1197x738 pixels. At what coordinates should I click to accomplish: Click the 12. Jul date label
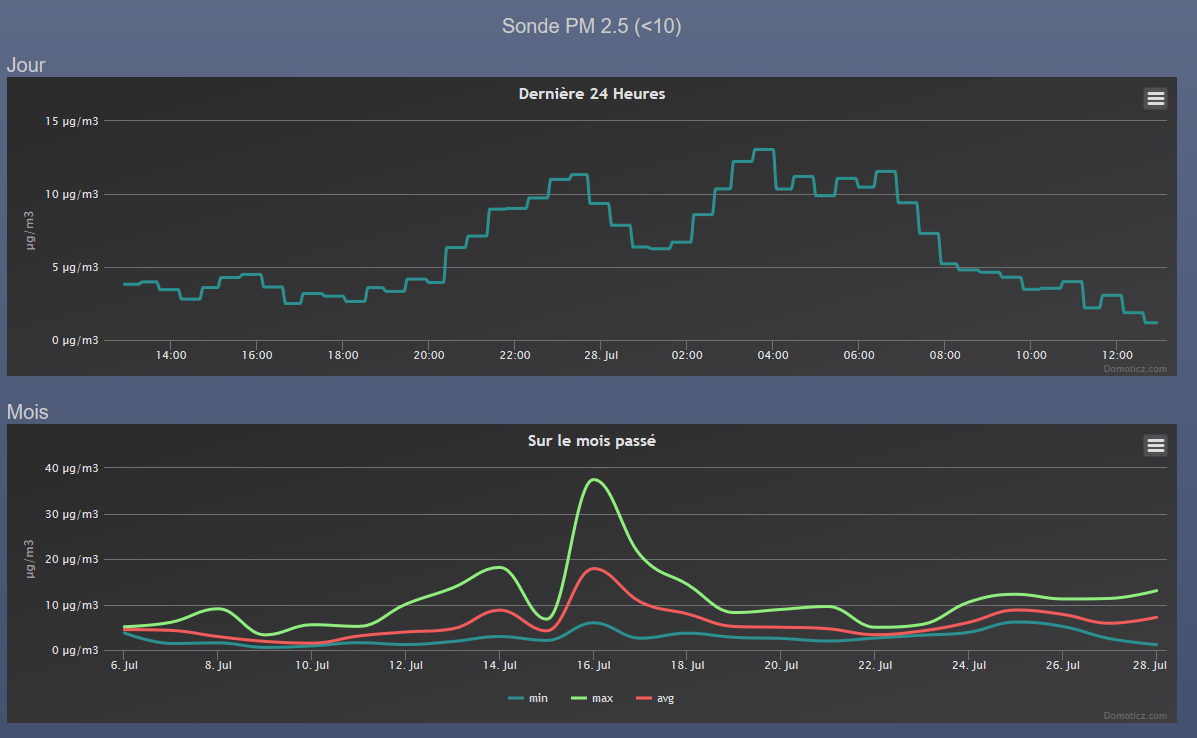(x=406, y=665)
